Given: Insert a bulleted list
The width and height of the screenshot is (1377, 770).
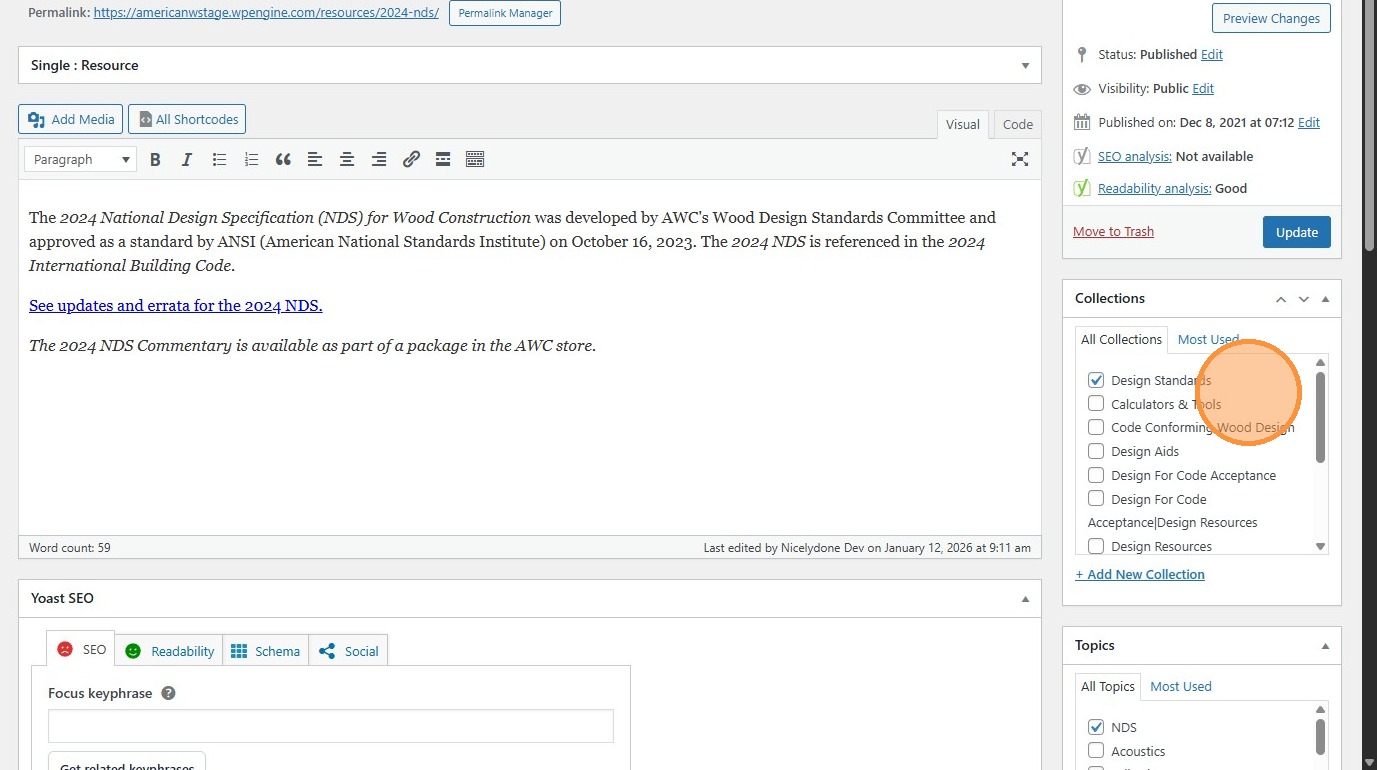Looking at the screenshot, I should (x=219, y=159).
